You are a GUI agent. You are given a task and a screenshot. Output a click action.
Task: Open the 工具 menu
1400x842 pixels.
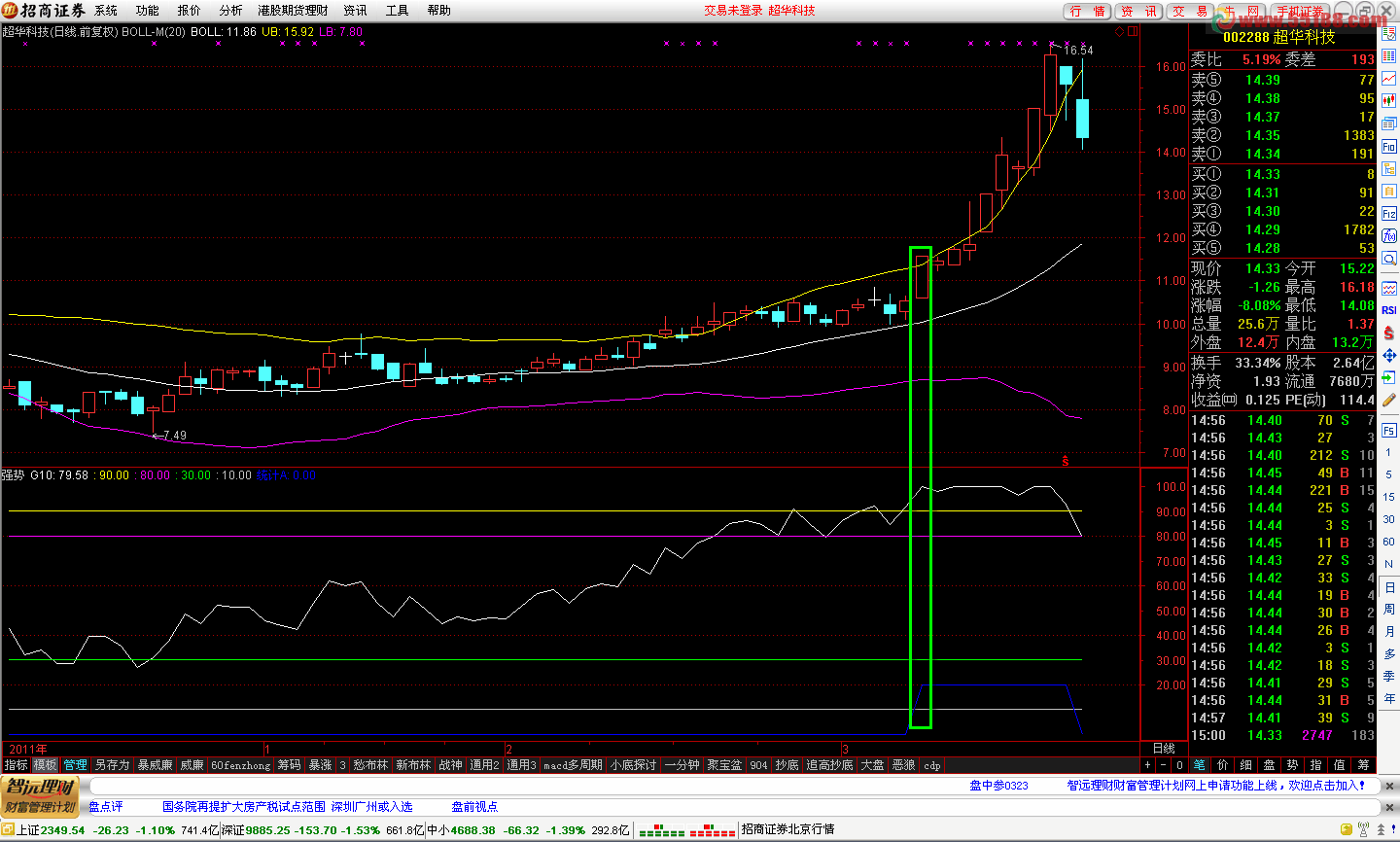397,11
